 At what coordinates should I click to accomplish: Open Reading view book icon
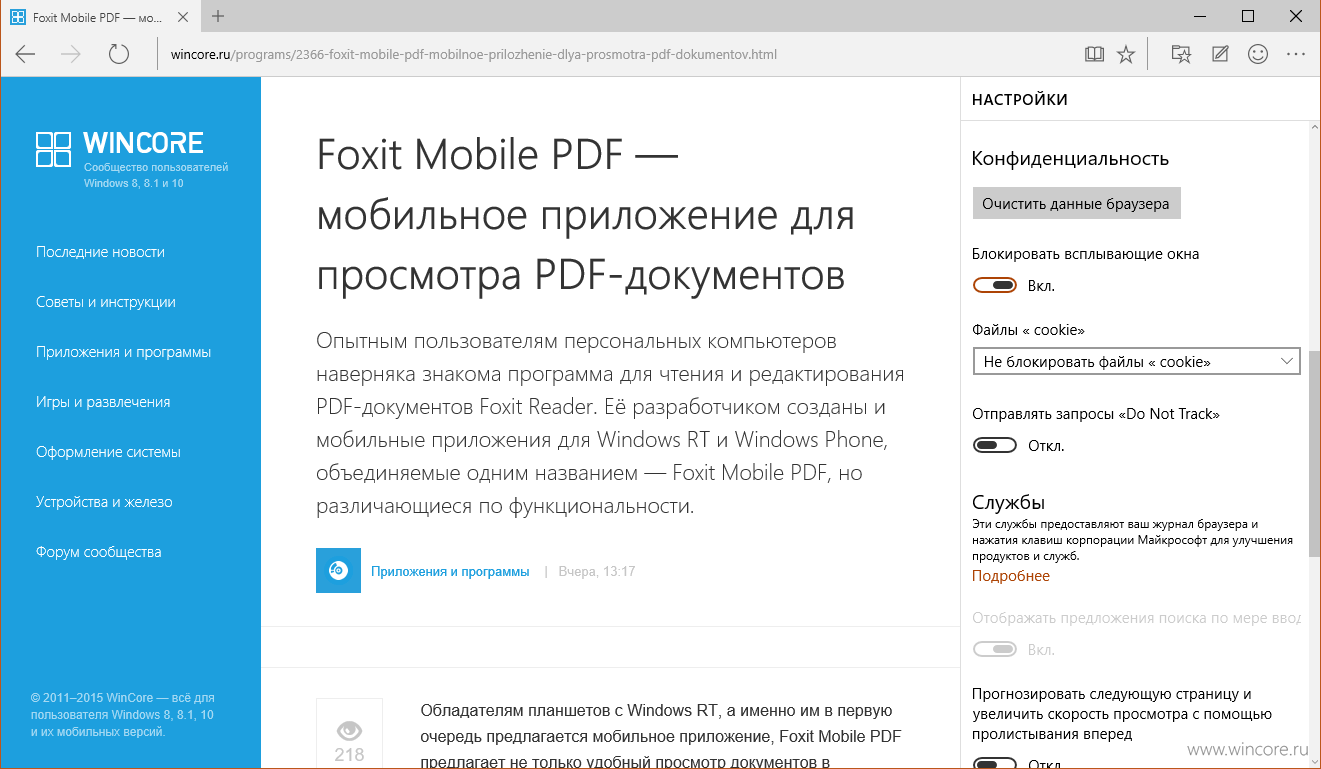[1095, 54]
